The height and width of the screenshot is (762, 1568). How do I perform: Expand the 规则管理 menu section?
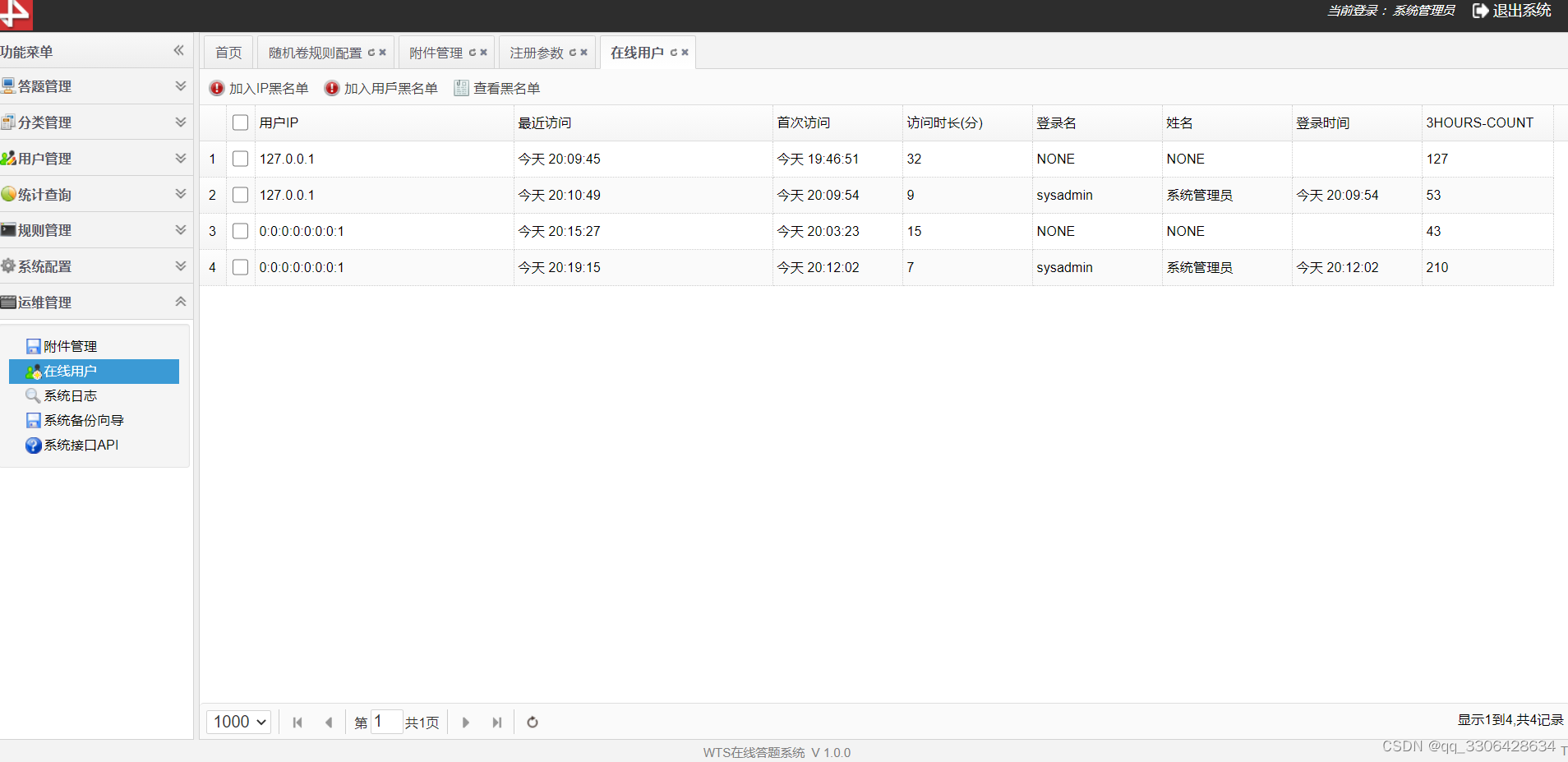click(x=181, y=230)
